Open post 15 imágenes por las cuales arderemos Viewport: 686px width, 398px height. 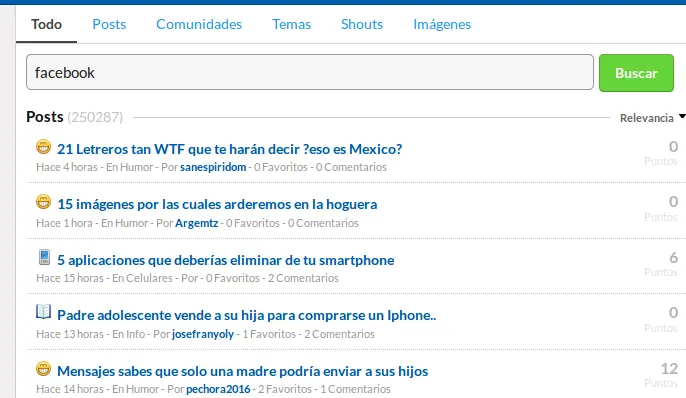[x=217, y=204]
